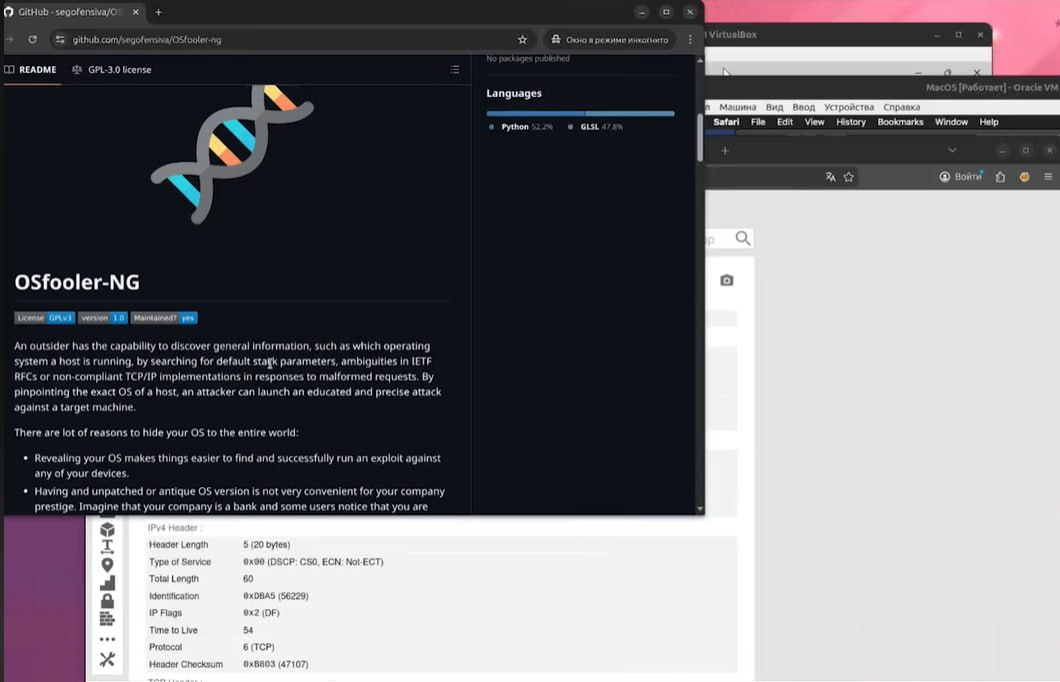
Task: Click the bookmark star in Chrome address bar
Action: coord(522,40)
